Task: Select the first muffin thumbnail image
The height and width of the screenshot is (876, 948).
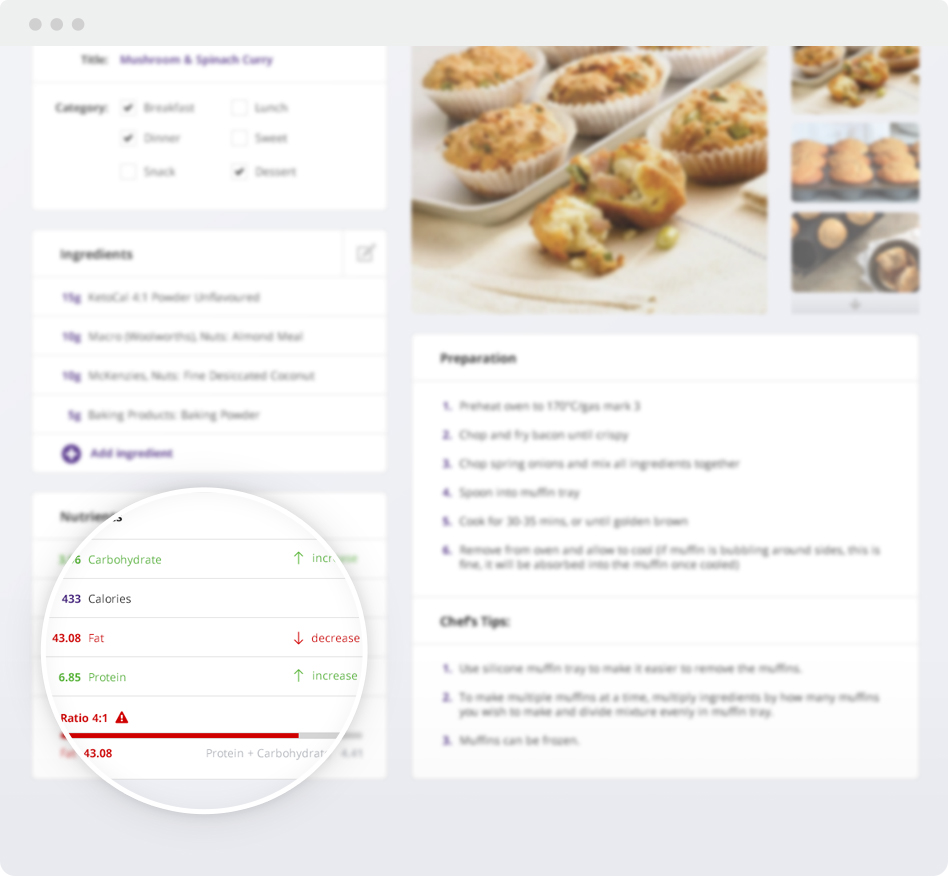Action: 855,79
